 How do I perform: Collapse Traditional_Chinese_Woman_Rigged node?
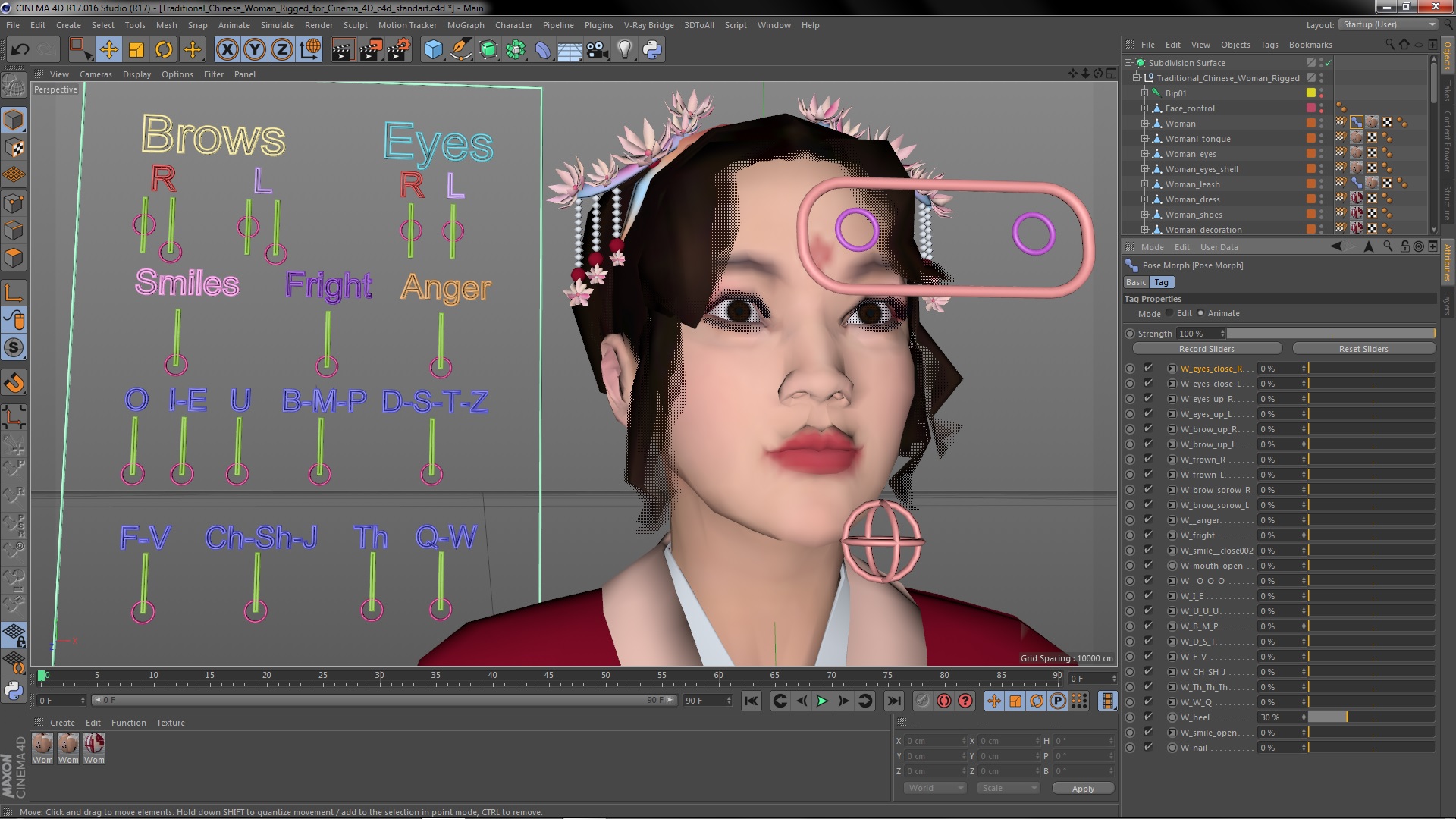coord(1137,78)
